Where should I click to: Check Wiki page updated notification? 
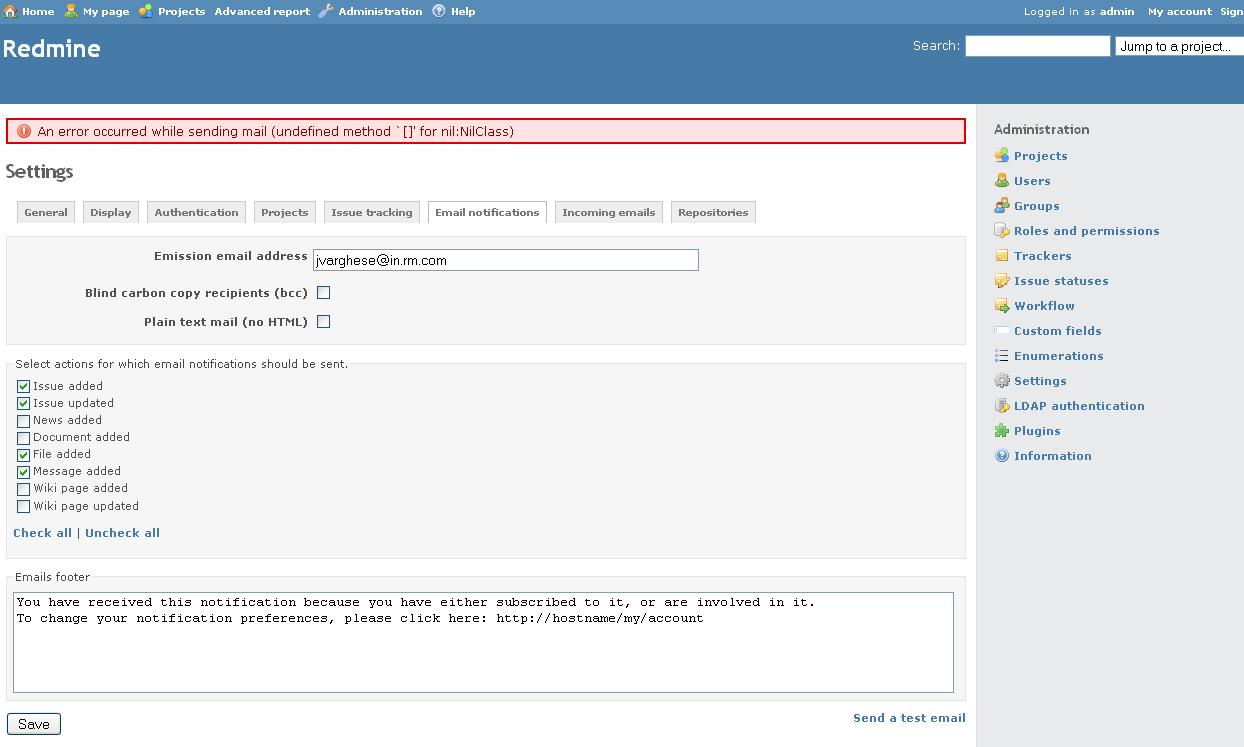tap(23, 506)
